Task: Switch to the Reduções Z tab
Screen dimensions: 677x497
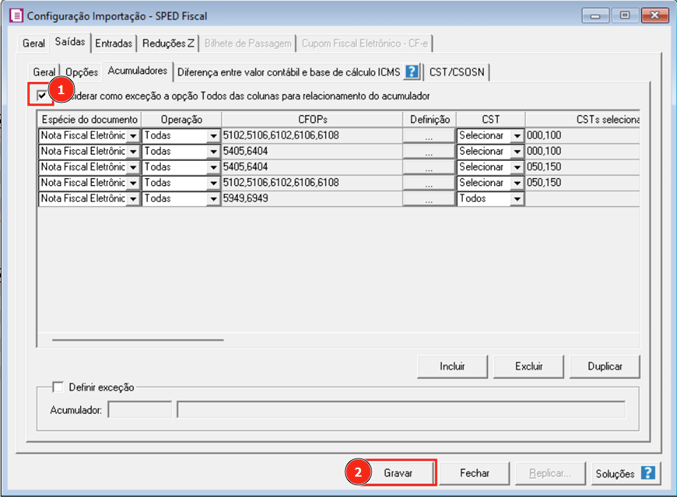Action: tap(168, 44)
